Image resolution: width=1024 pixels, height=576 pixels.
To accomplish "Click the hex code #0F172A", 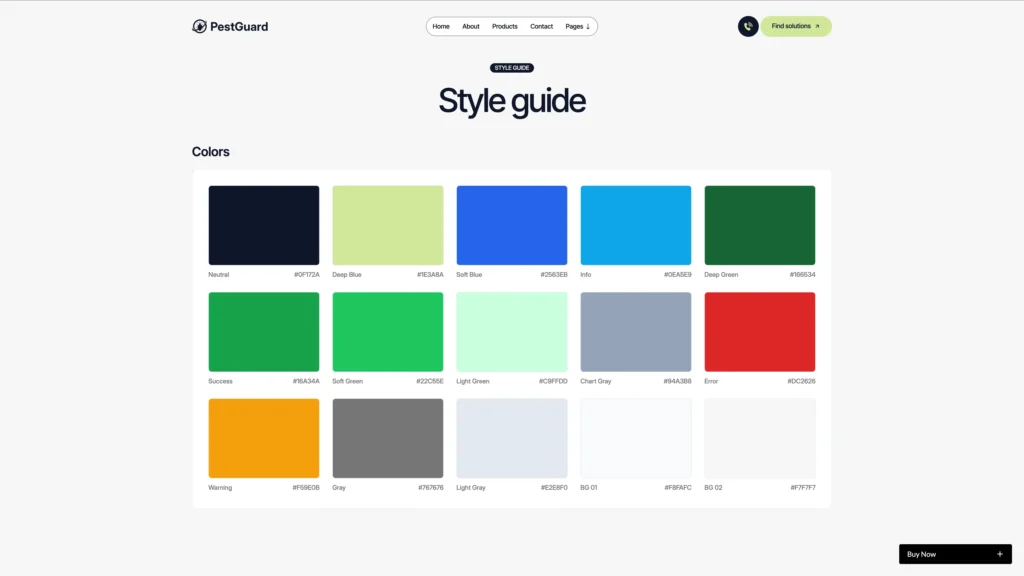I will 306,275.
